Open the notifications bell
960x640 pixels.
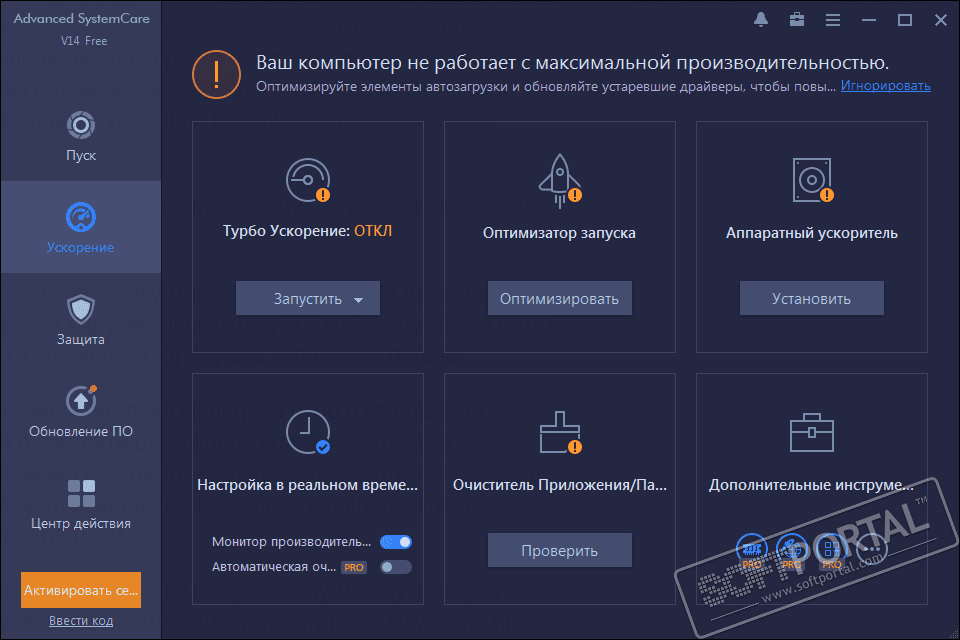point(760,20)
